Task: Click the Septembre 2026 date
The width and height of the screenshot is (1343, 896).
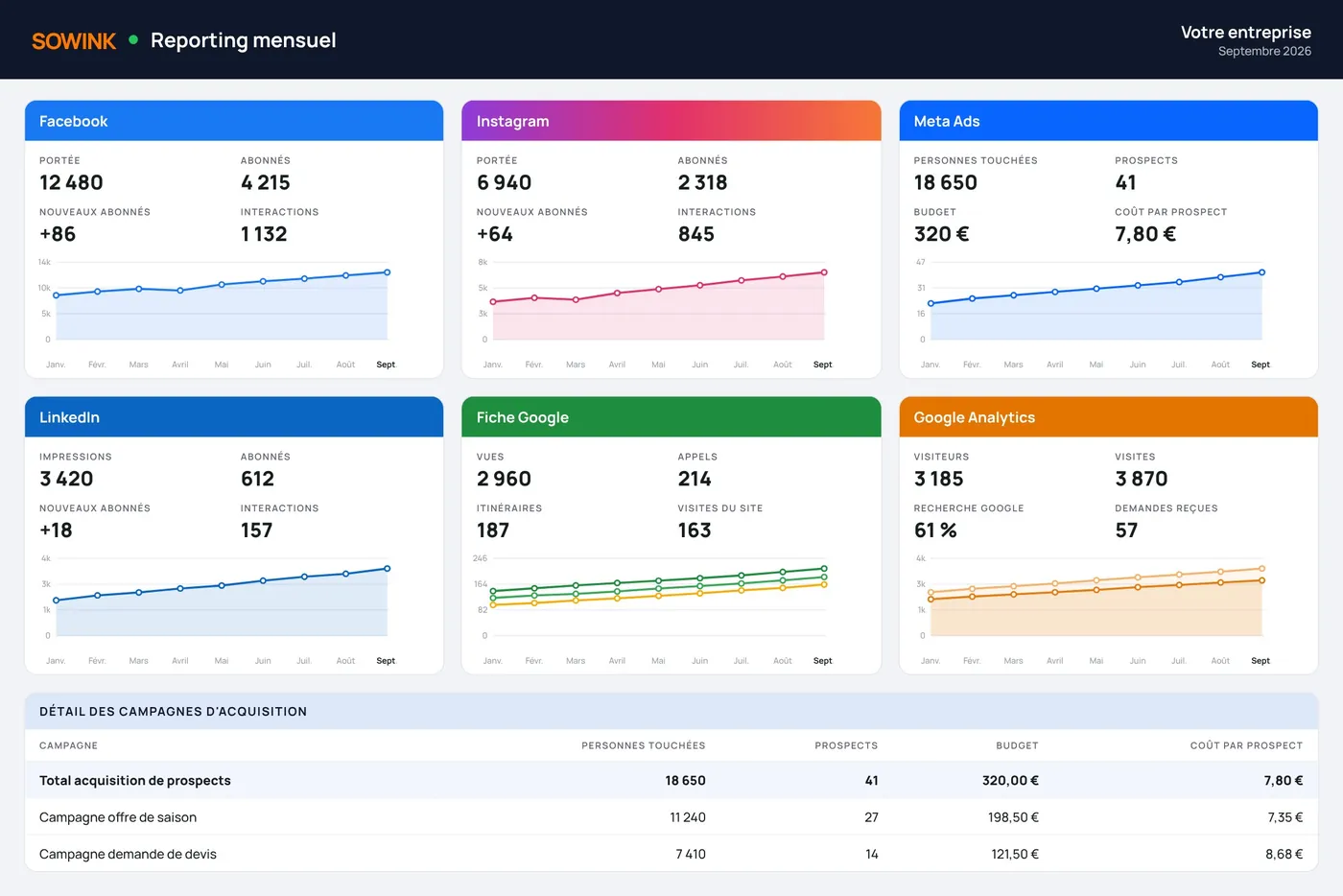Action: click(1264, 52)
